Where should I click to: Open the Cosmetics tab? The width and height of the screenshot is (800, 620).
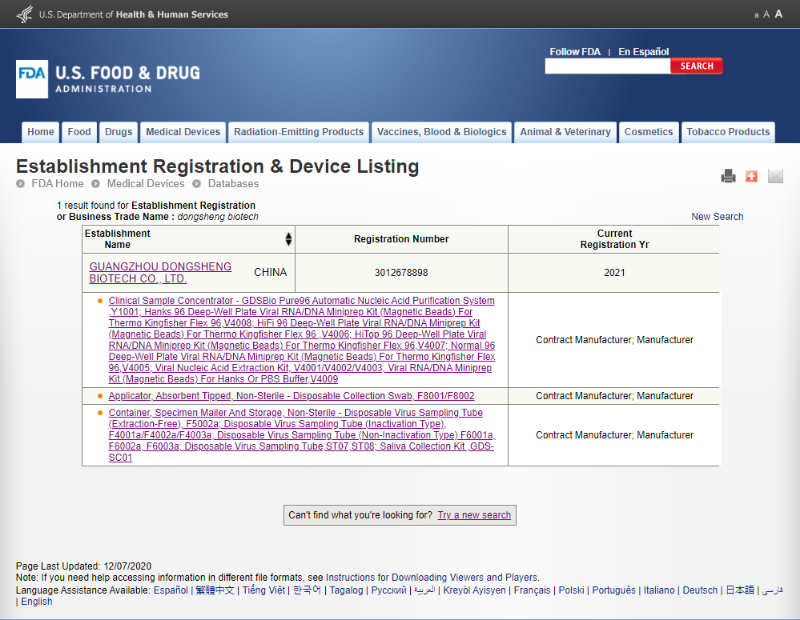tap(648, 132)
